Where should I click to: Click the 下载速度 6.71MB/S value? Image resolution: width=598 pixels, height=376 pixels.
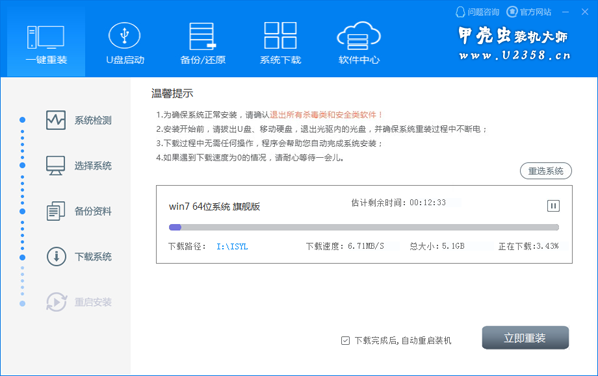(345, 246)
